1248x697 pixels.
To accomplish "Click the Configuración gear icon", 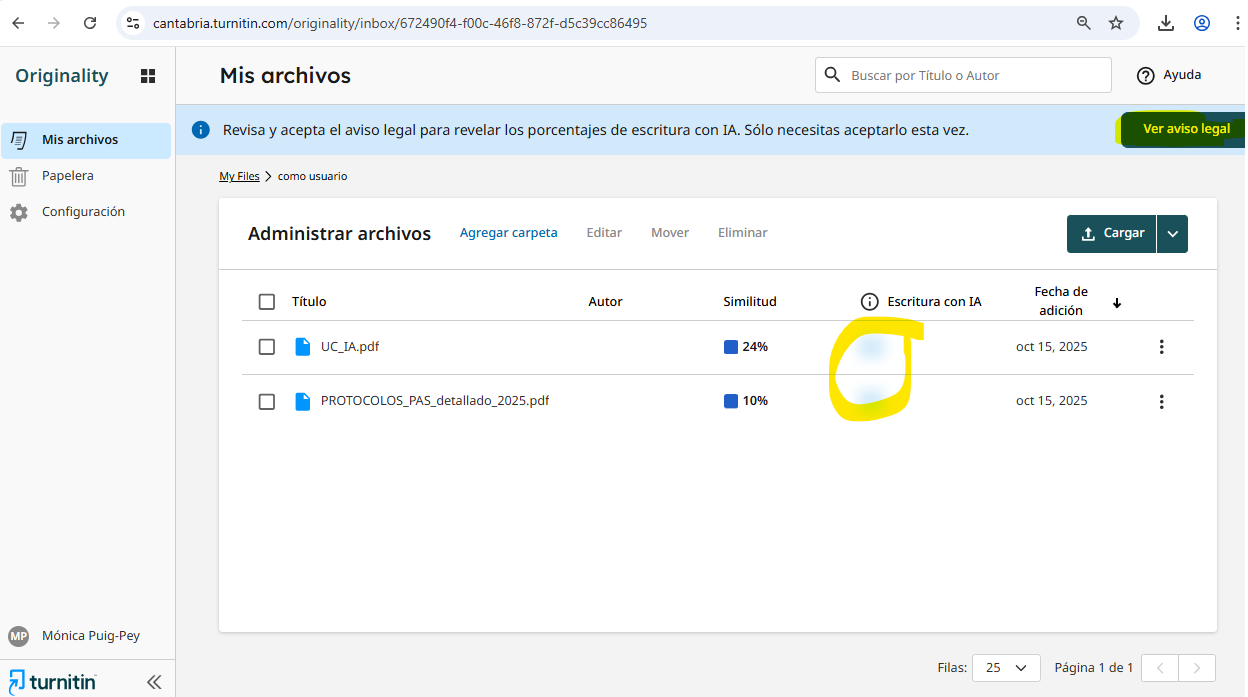I will tap(19, 213).
